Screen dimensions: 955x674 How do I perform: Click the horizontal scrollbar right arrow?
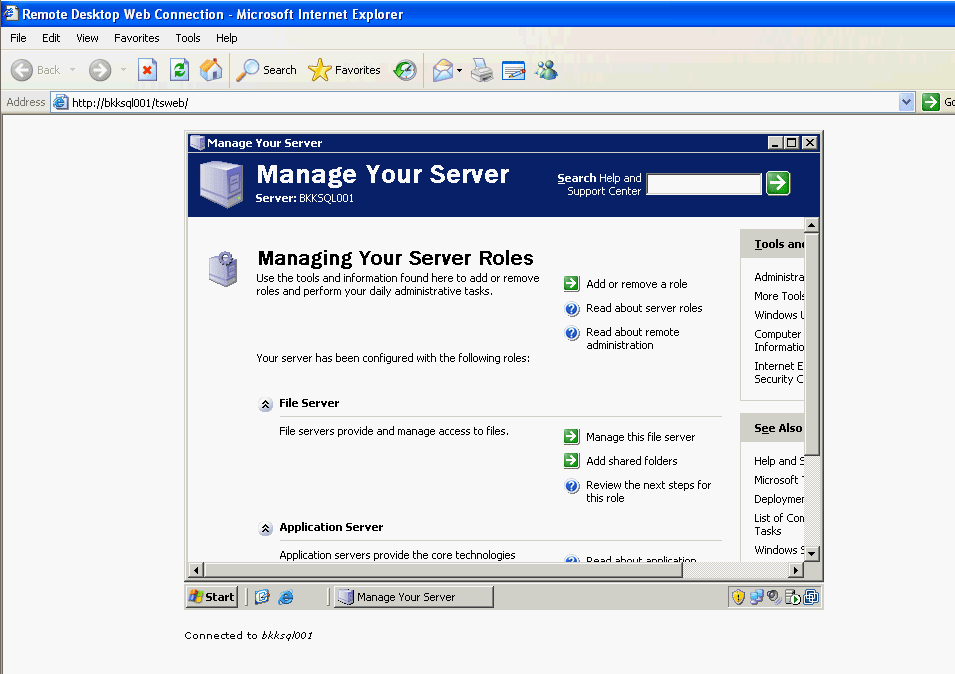[x=795, y=570]
